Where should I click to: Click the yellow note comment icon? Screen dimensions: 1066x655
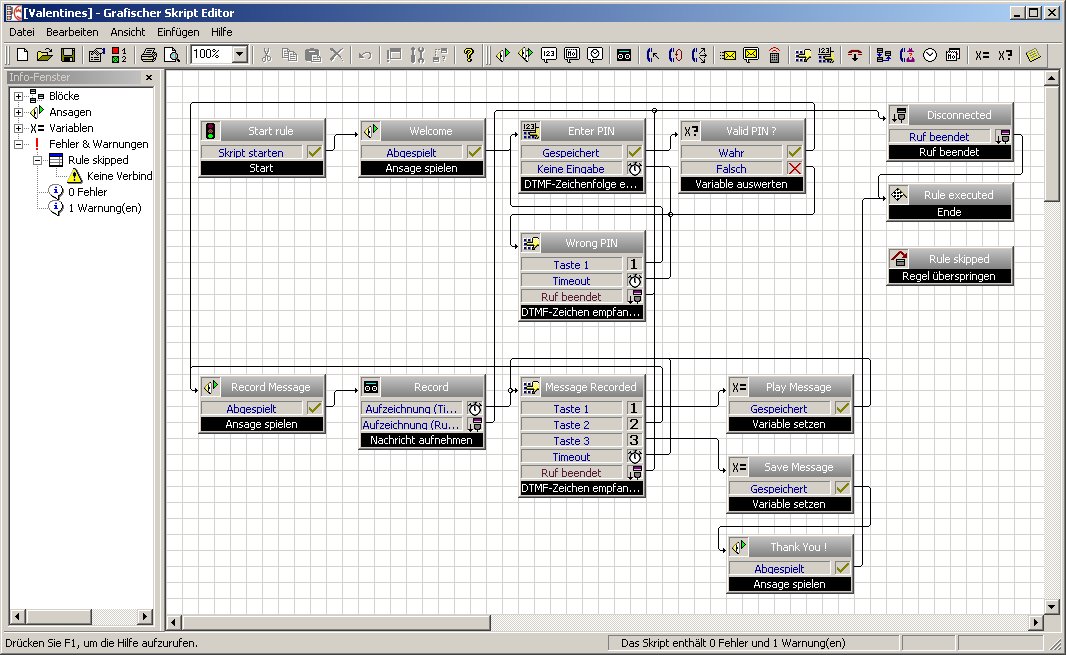pyautogui.click(x=1034, y=55)
